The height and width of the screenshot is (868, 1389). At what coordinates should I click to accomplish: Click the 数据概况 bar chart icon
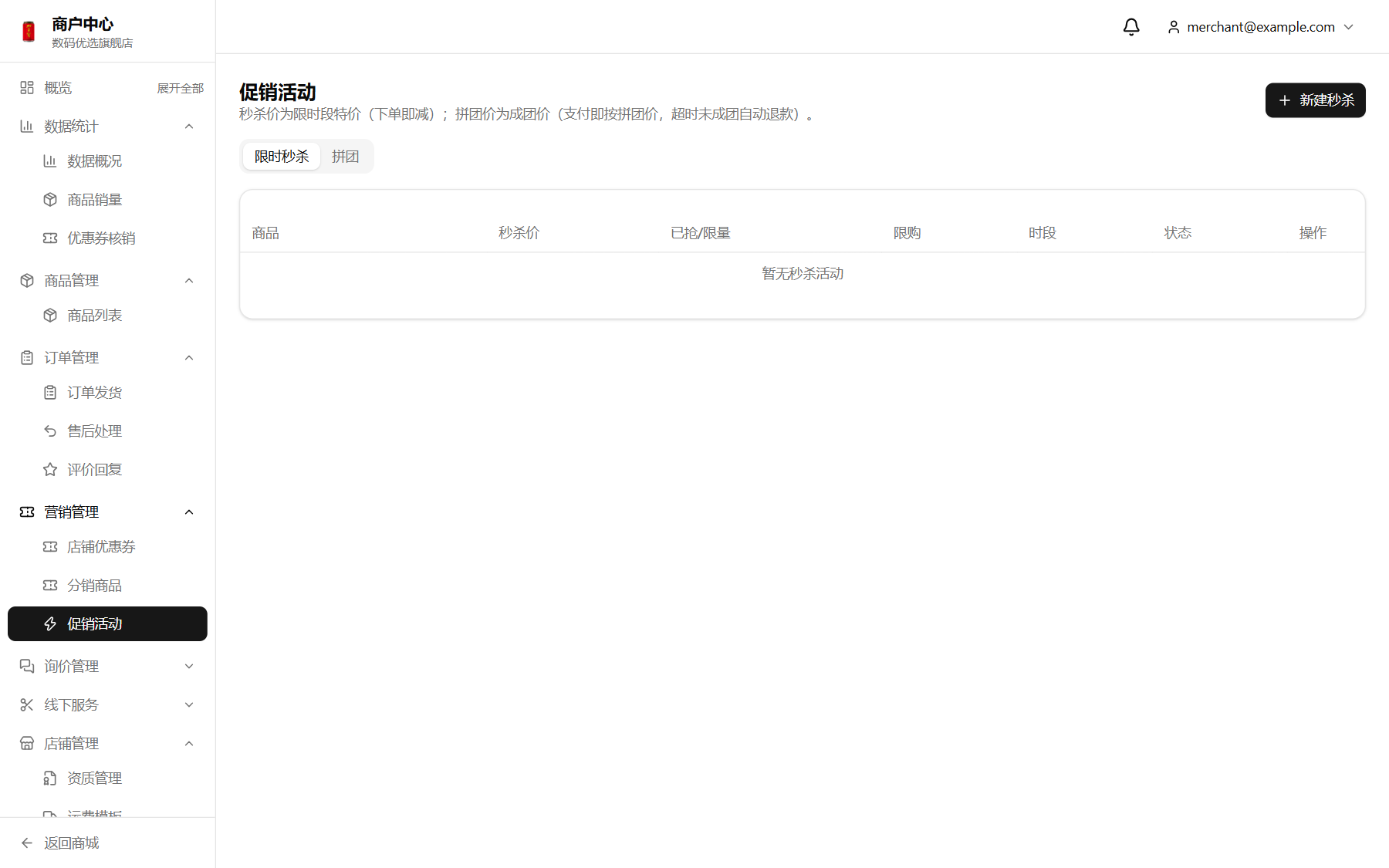50,161
